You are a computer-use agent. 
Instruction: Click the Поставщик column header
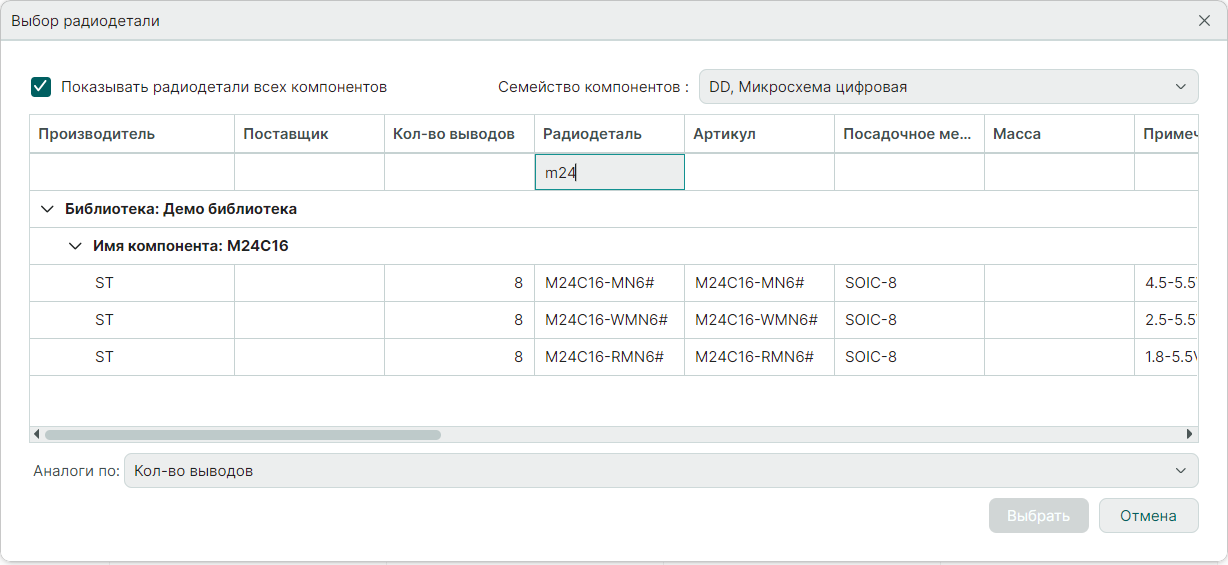coord(309,134)
